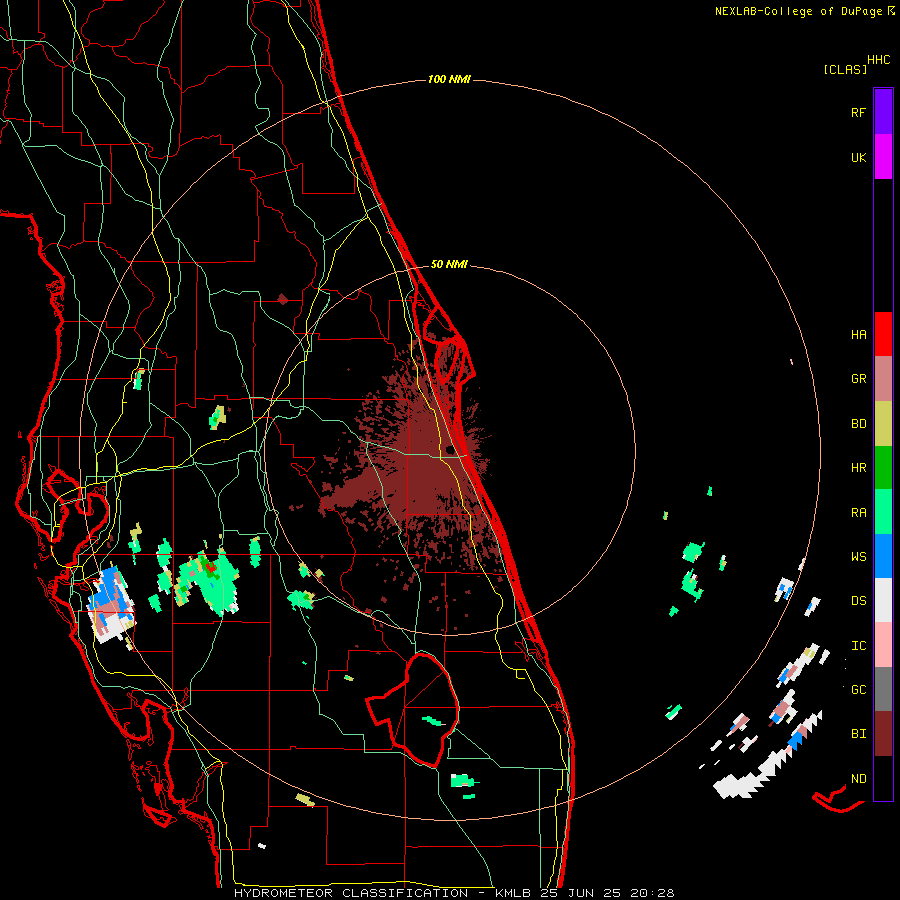The height and width of the screenshot is (900, 900).
Task: Click the WS blue legend swatch
Action: click(x=883, y=556)
